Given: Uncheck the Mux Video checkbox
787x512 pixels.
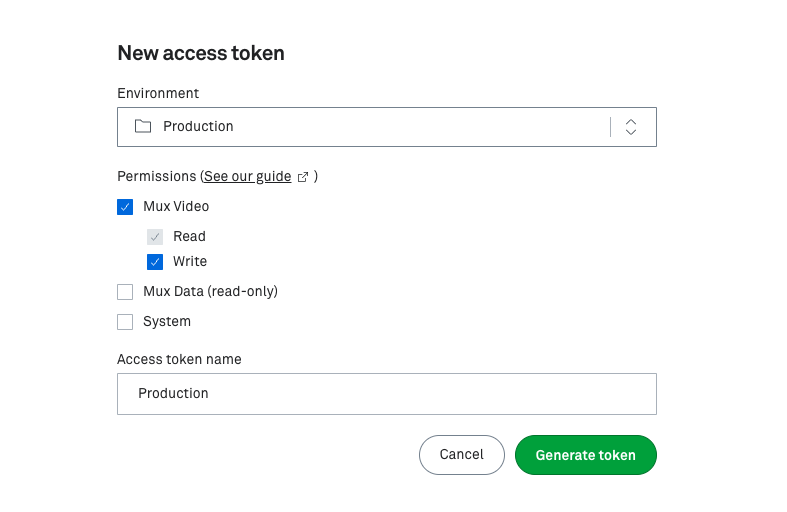Looking at the screenshot, I should (x=125, y=207).
